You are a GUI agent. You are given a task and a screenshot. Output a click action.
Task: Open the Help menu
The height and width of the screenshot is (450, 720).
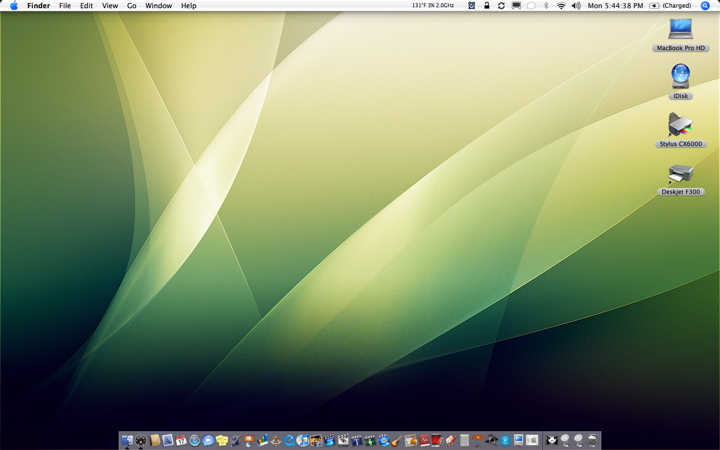click(188, 6)
